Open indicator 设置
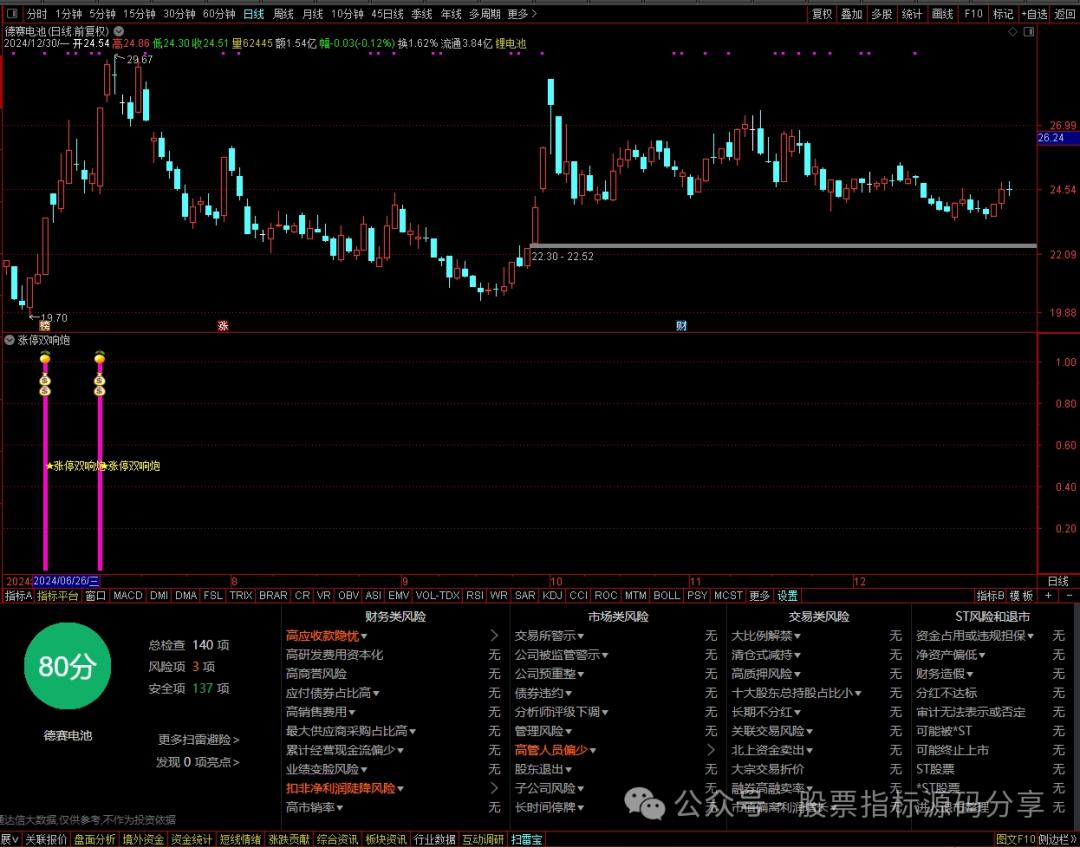Viewport: 1080px width, 848px height. point(787,595)
